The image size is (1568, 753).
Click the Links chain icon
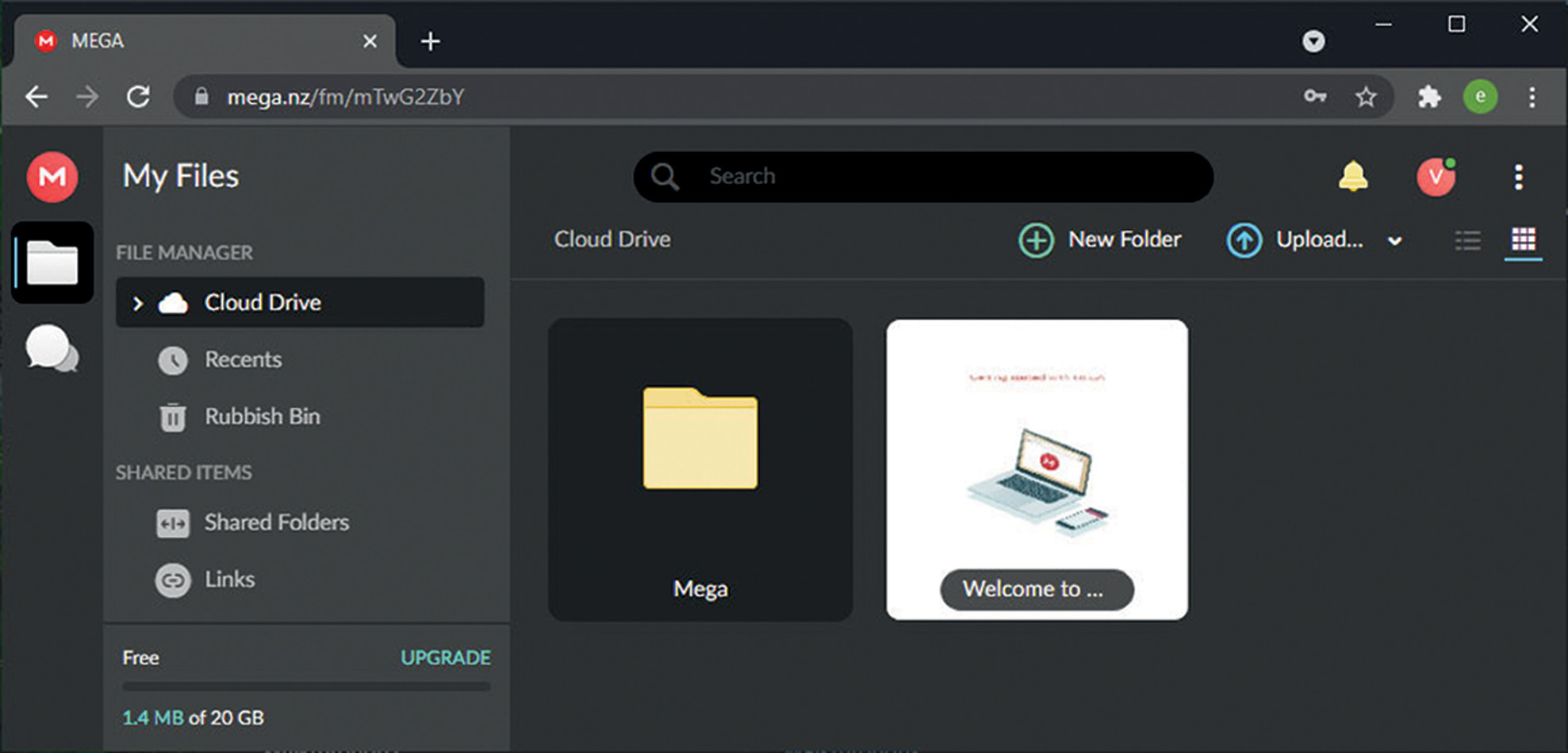coord(173,581)
